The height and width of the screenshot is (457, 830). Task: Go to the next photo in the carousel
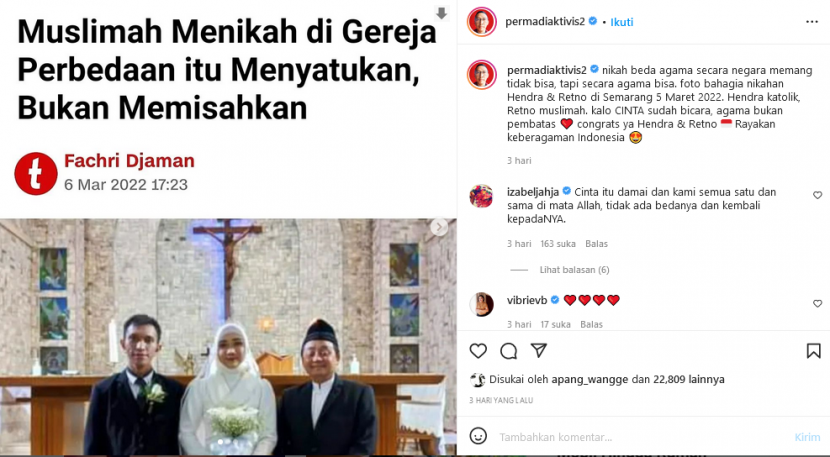click(438, 227)
